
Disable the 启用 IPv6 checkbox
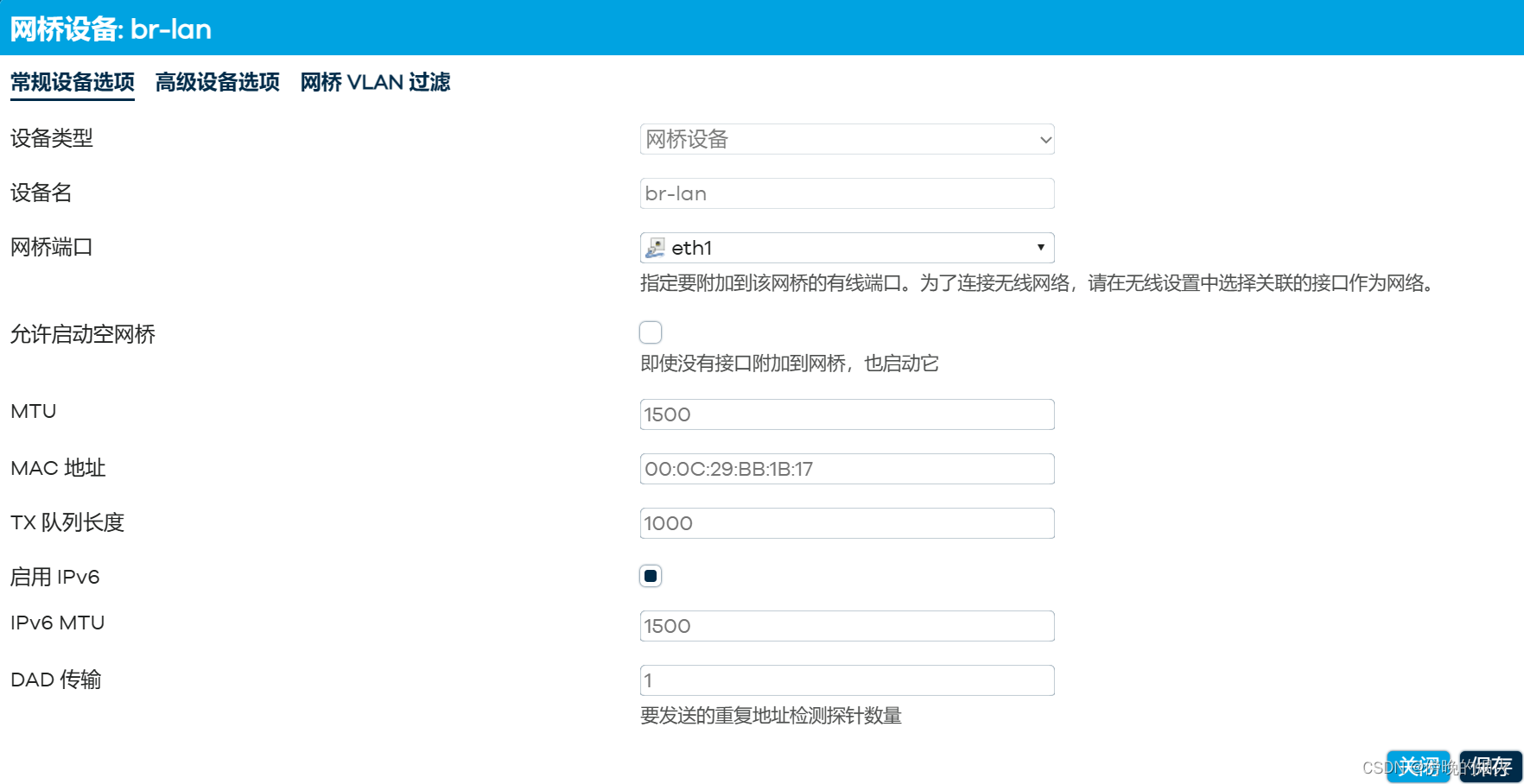click(651, 575)
